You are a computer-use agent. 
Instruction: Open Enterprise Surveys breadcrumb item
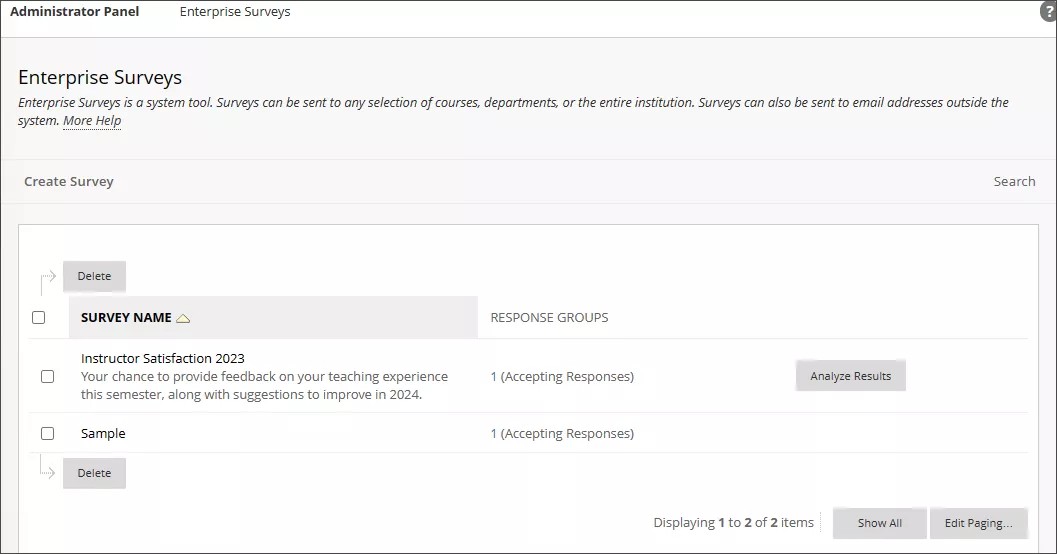pos(235,12)
